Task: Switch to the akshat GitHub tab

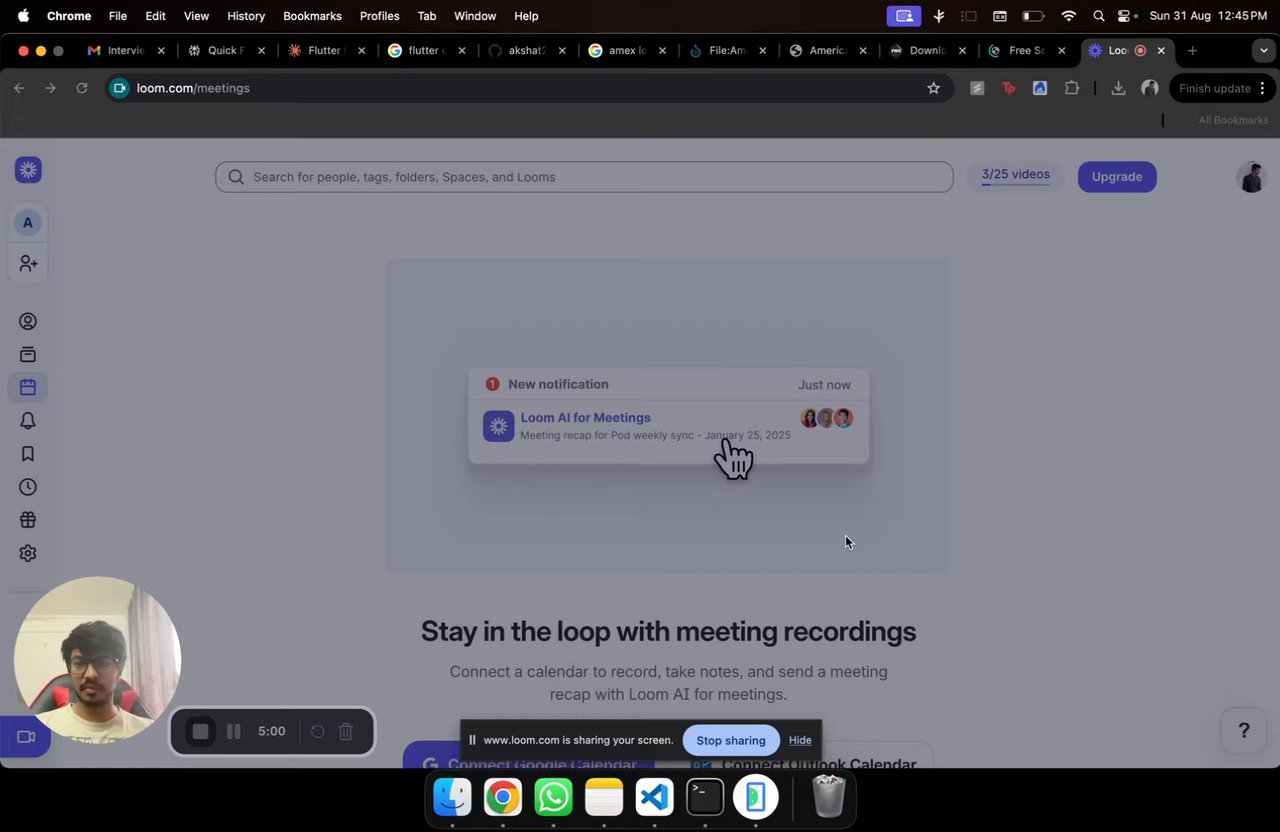Action: [x=525, y=50]
